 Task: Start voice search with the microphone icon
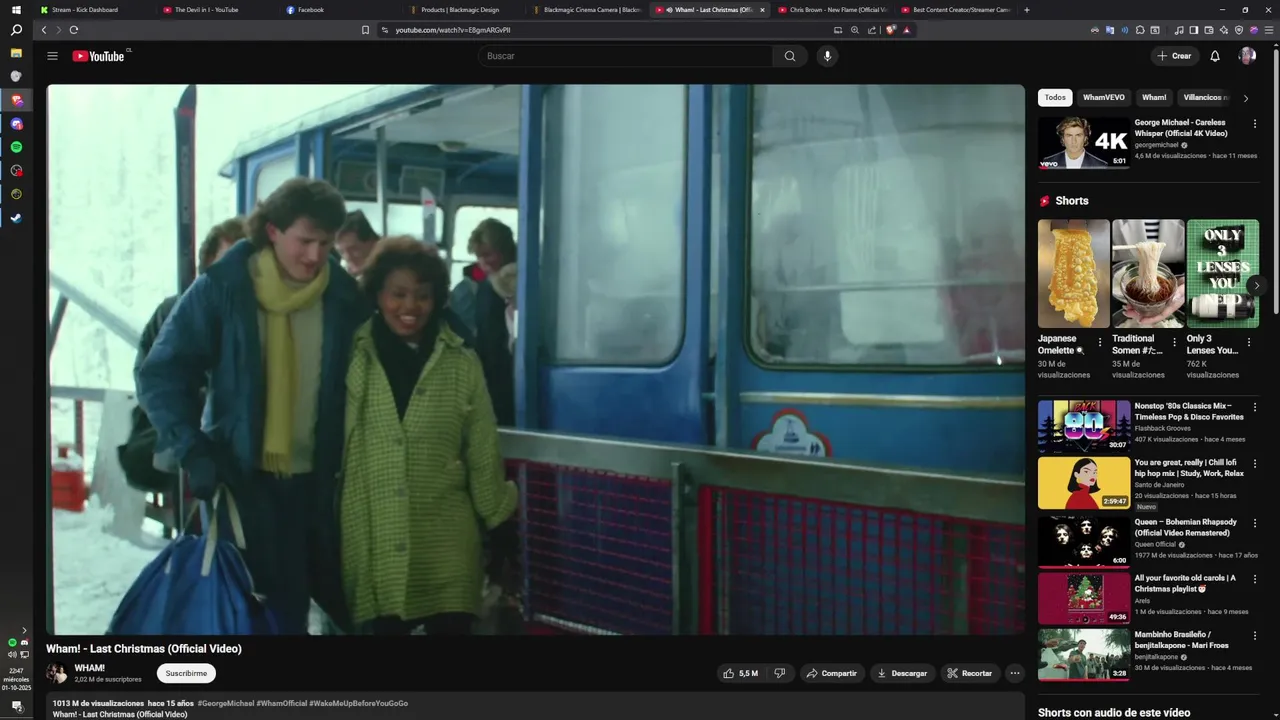[827, 56]
